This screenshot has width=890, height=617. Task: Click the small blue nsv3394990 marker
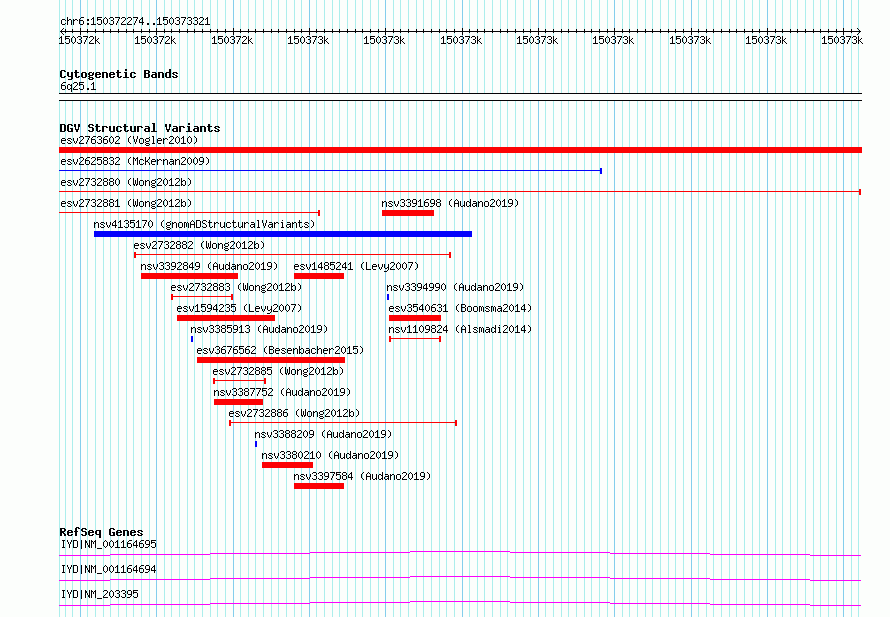[388, 297]
